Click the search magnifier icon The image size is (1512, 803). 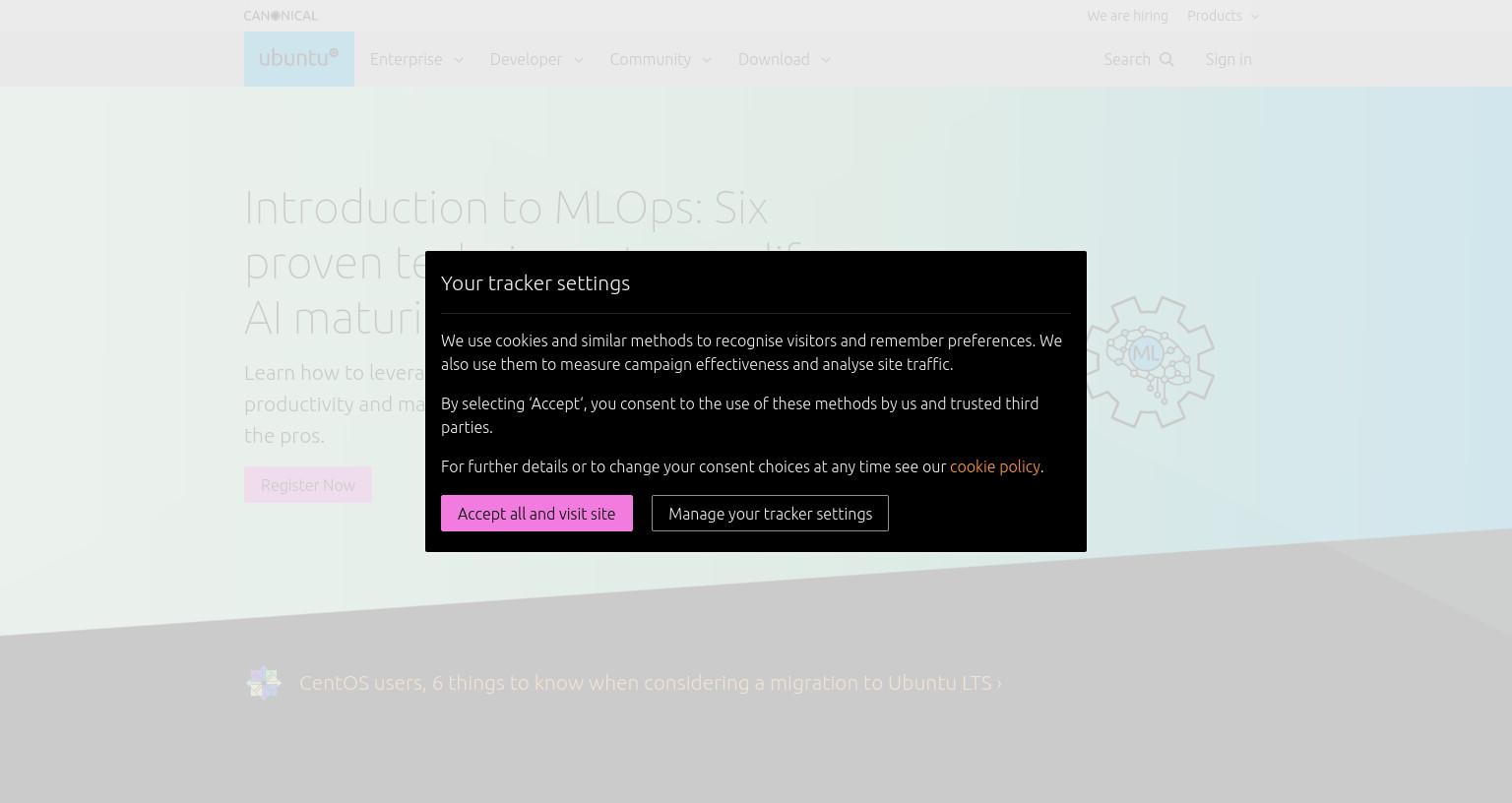click(1166, 60)
